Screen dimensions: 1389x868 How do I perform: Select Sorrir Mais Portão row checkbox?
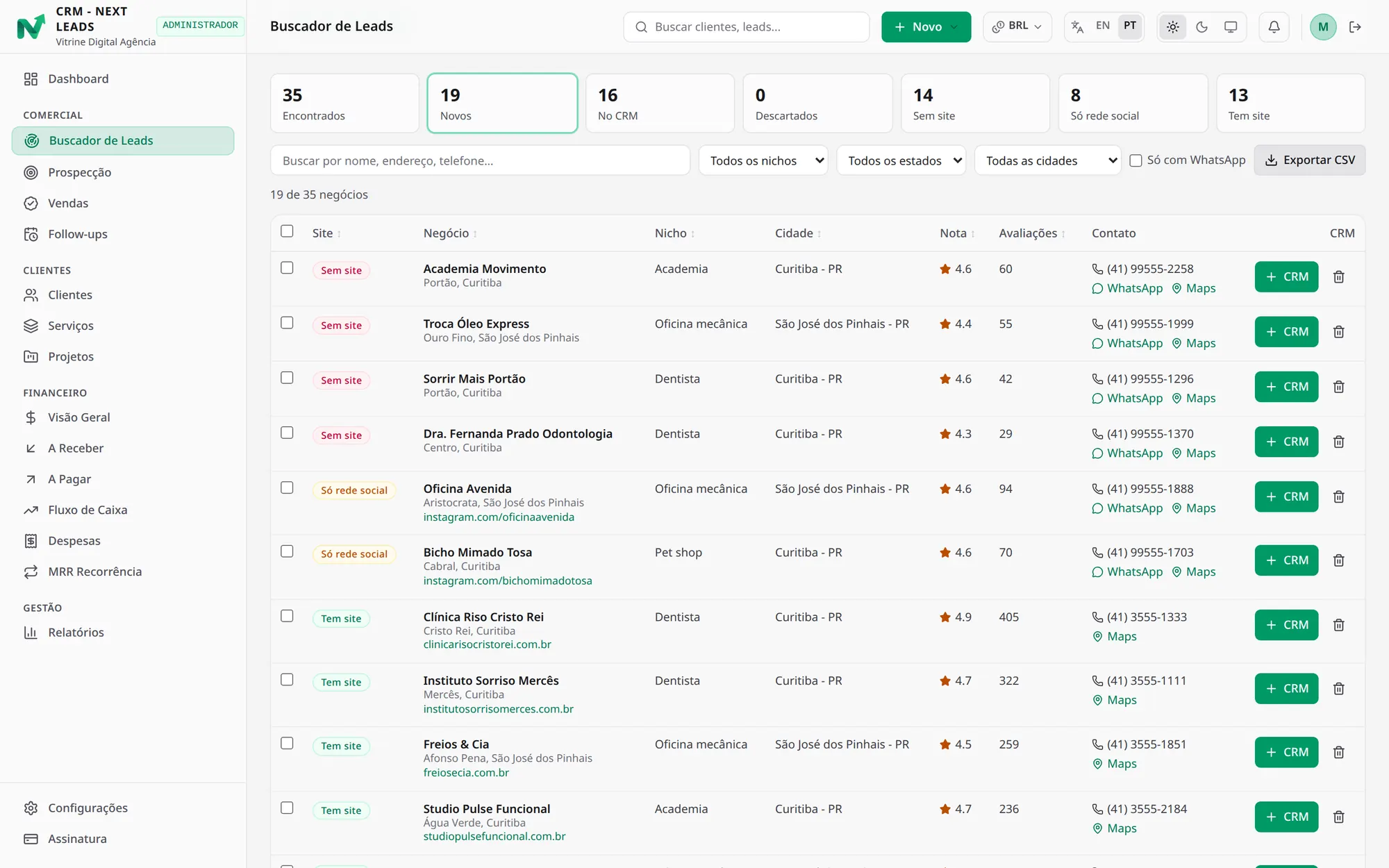287,378
